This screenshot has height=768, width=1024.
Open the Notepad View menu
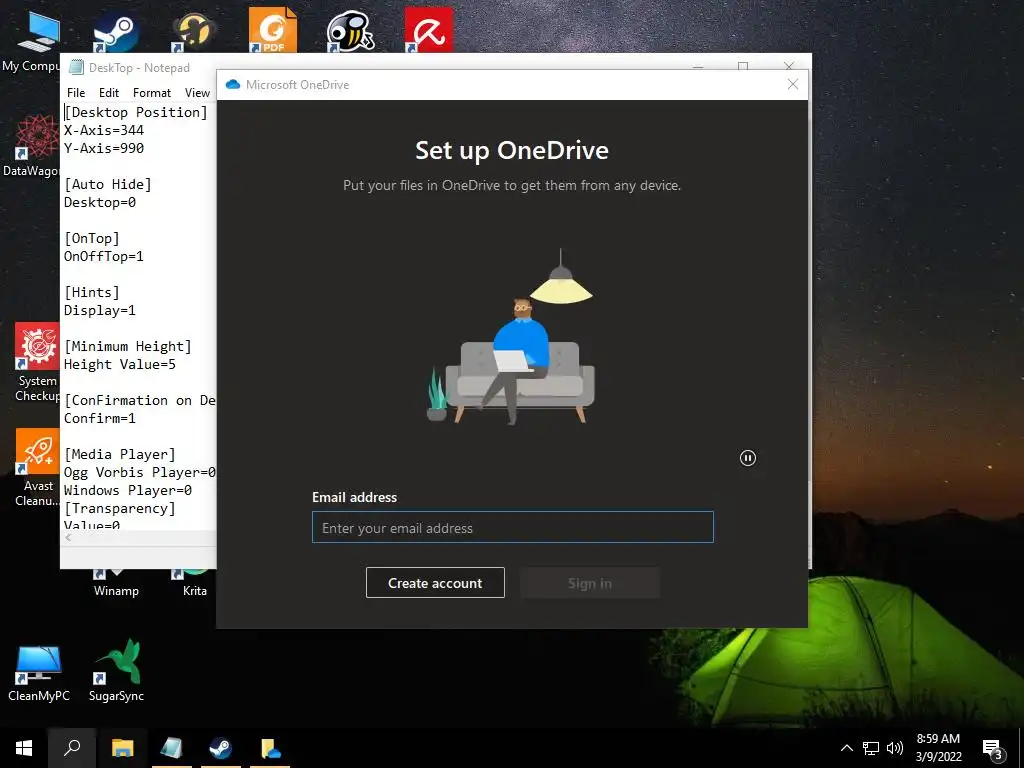click(x=197, y=93)
